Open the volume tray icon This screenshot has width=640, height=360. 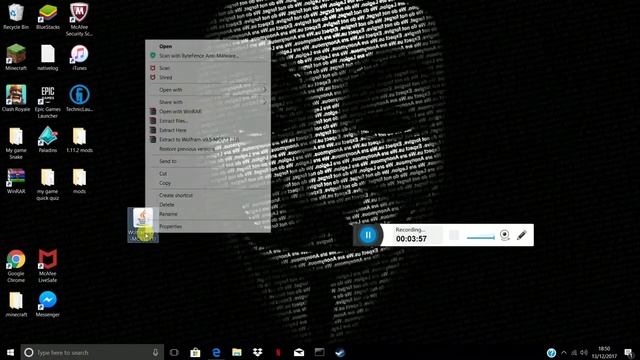pyautogui.click(x=584, y=353)
